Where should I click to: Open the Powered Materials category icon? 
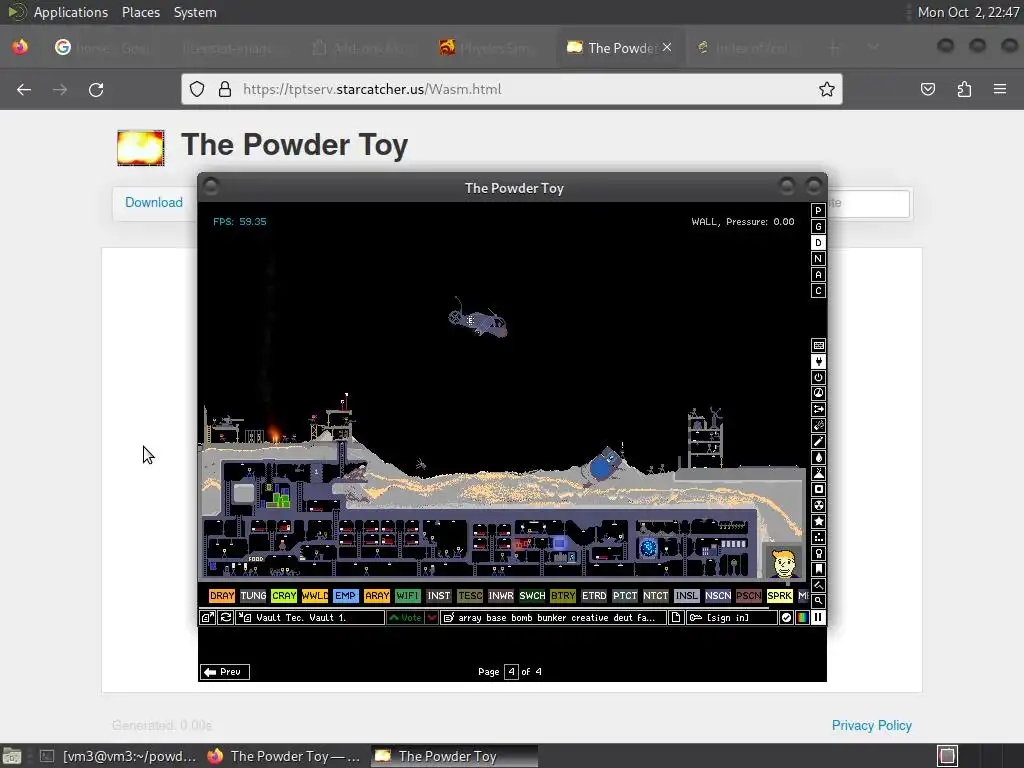[818, 377]
